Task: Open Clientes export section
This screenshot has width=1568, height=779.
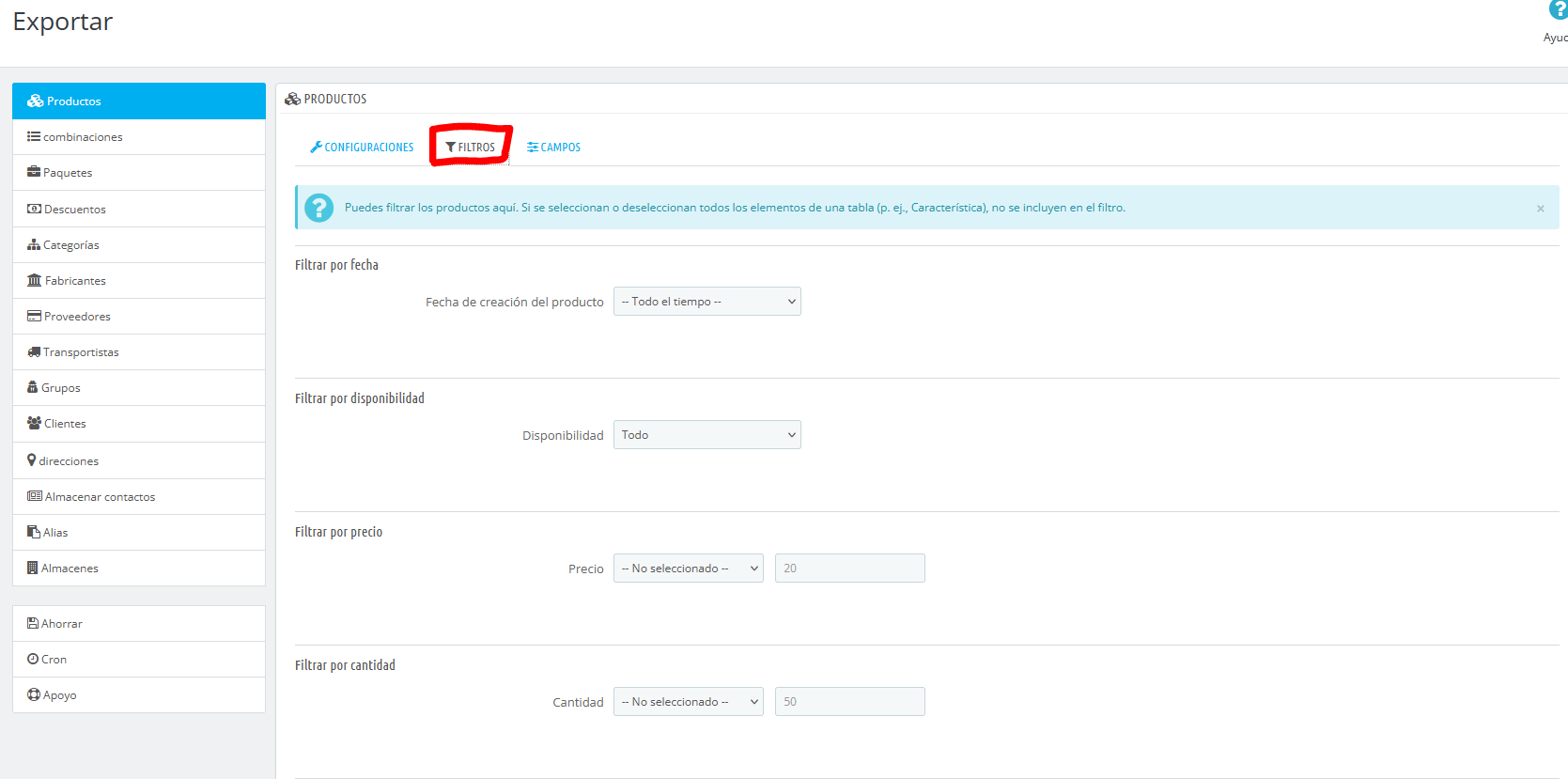Action: click(x=65, y=424)
